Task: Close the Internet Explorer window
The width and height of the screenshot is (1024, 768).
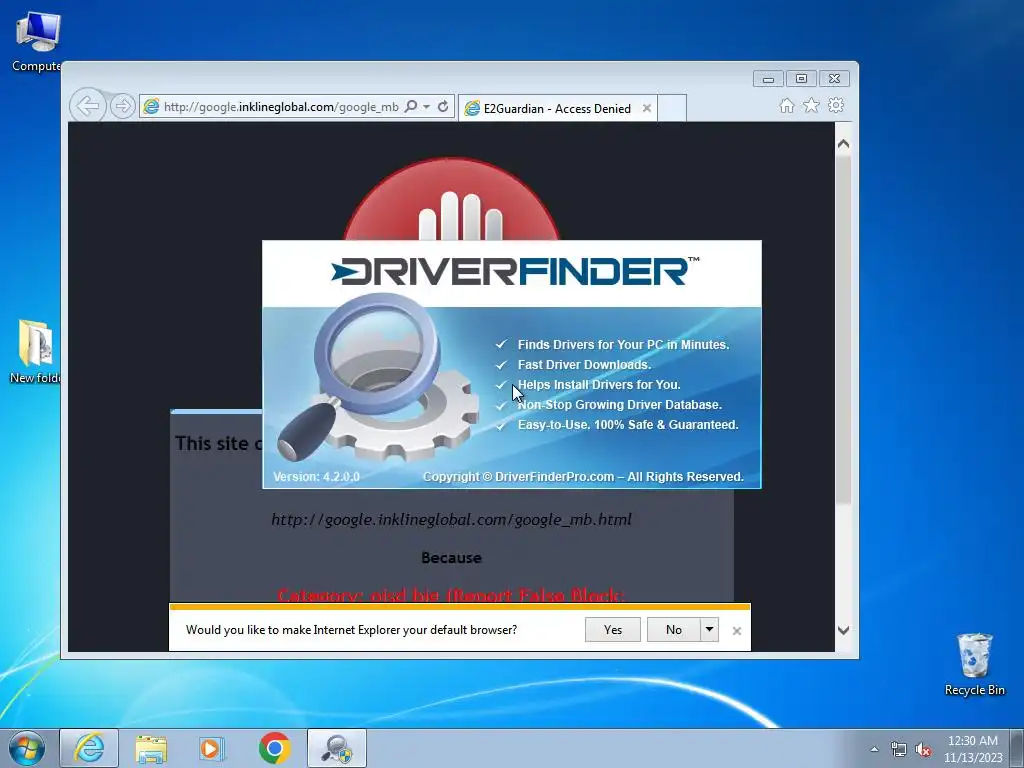Action: coord(835,79)
